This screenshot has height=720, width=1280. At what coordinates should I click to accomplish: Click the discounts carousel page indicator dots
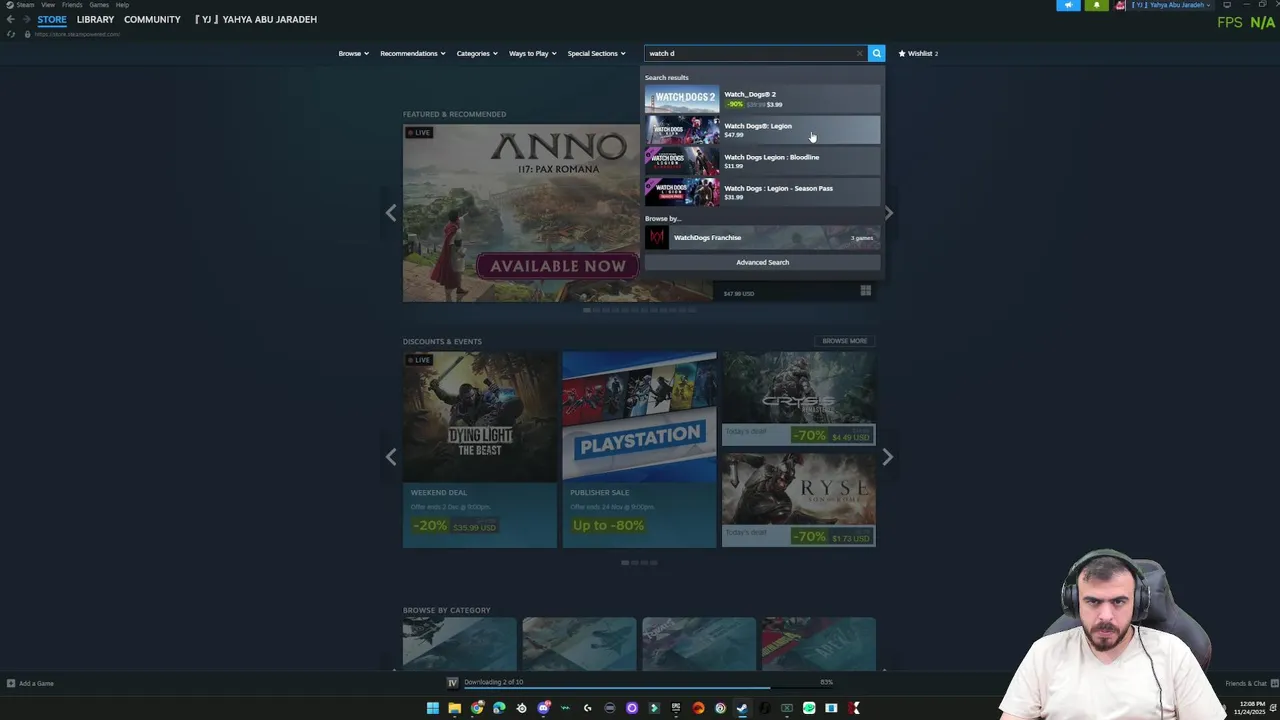(640, 562)
